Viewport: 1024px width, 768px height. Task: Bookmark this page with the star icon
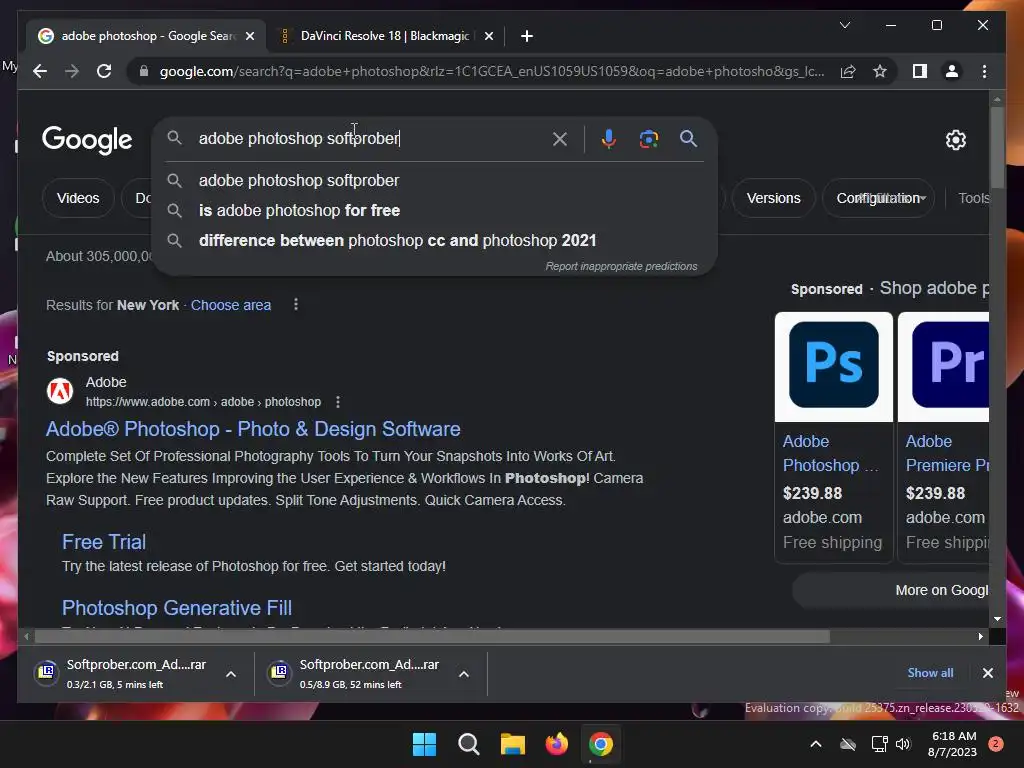click(x=880, y=71)
